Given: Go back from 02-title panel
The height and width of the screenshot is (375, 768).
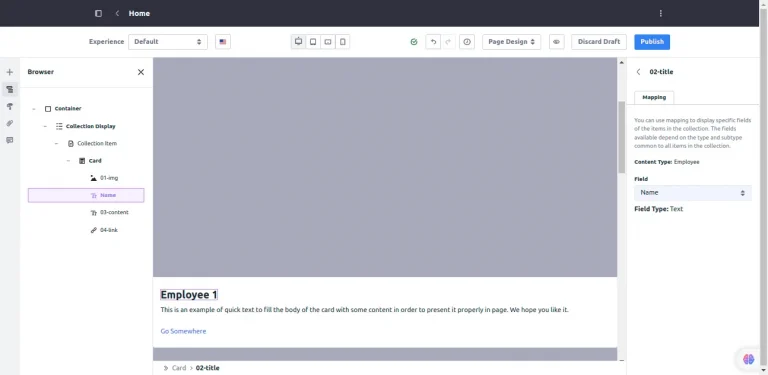Looking at the screenshot, I should (638, 72).
